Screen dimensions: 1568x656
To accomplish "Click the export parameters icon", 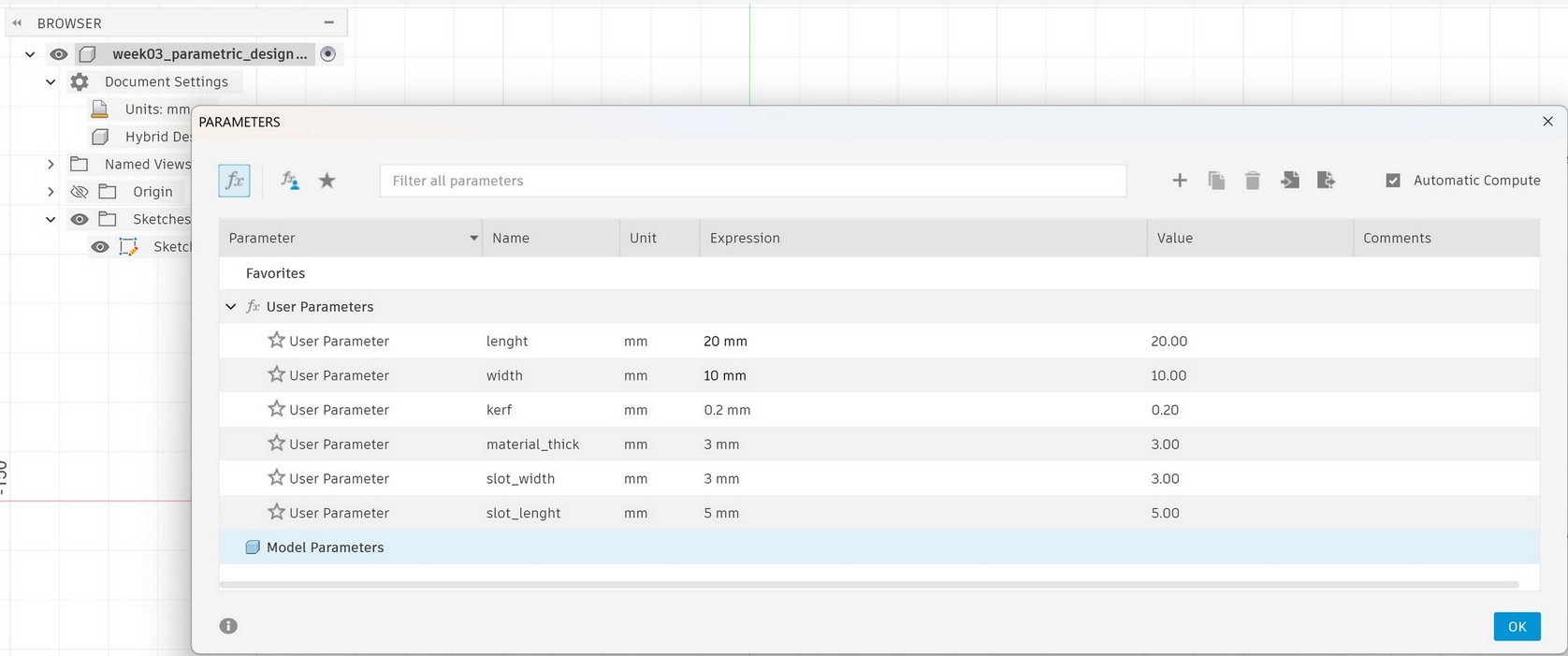I will [x=1326, y=180].
